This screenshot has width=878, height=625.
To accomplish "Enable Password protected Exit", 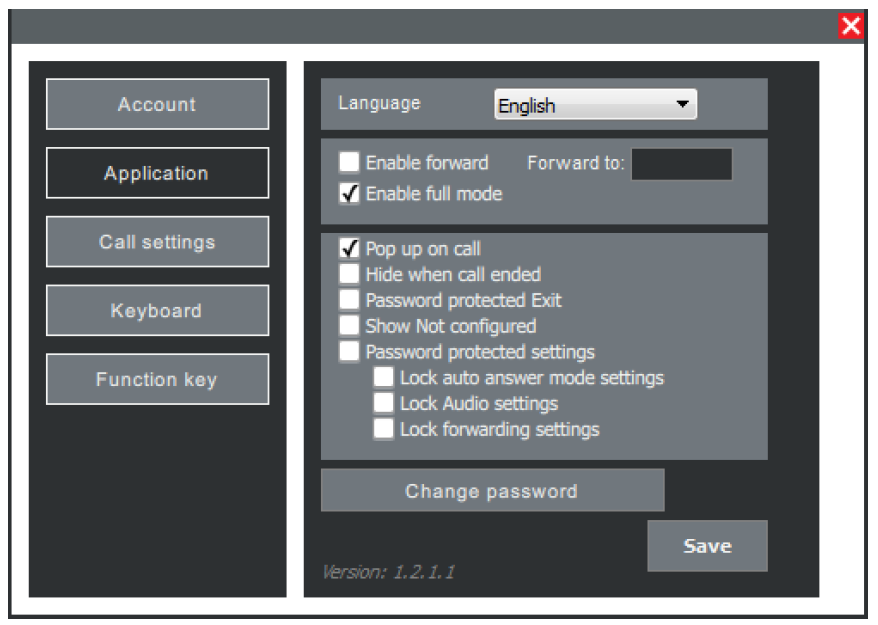I will [x=349, y=300].
